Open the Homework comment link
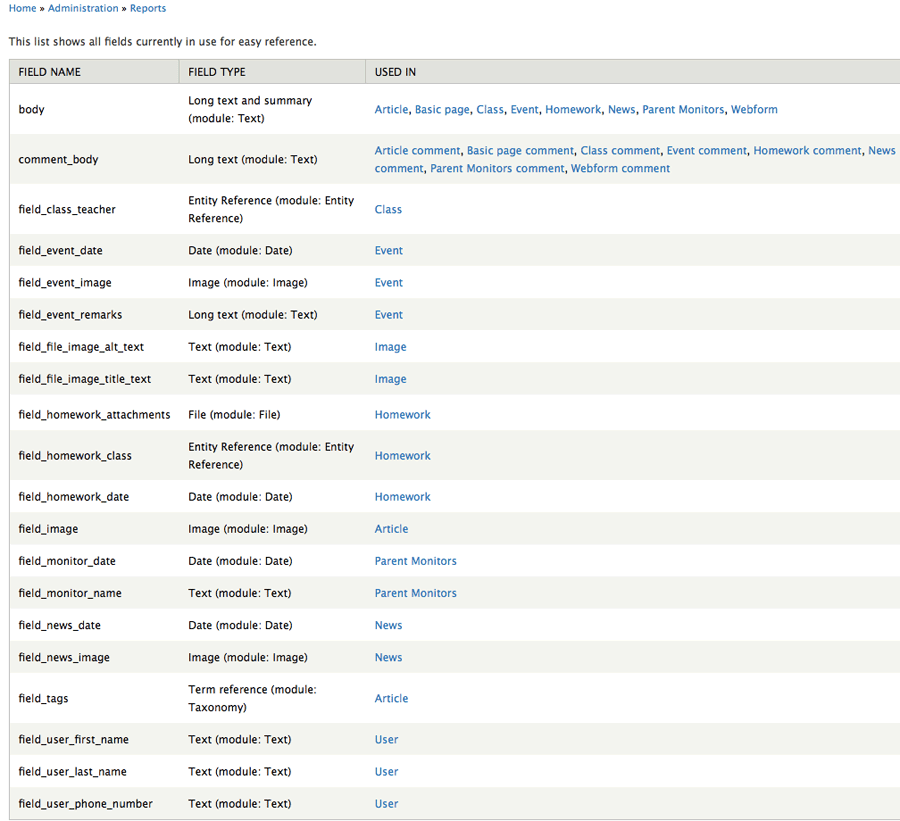Viewport: 900px width, 821px height. tap(808, 150)
